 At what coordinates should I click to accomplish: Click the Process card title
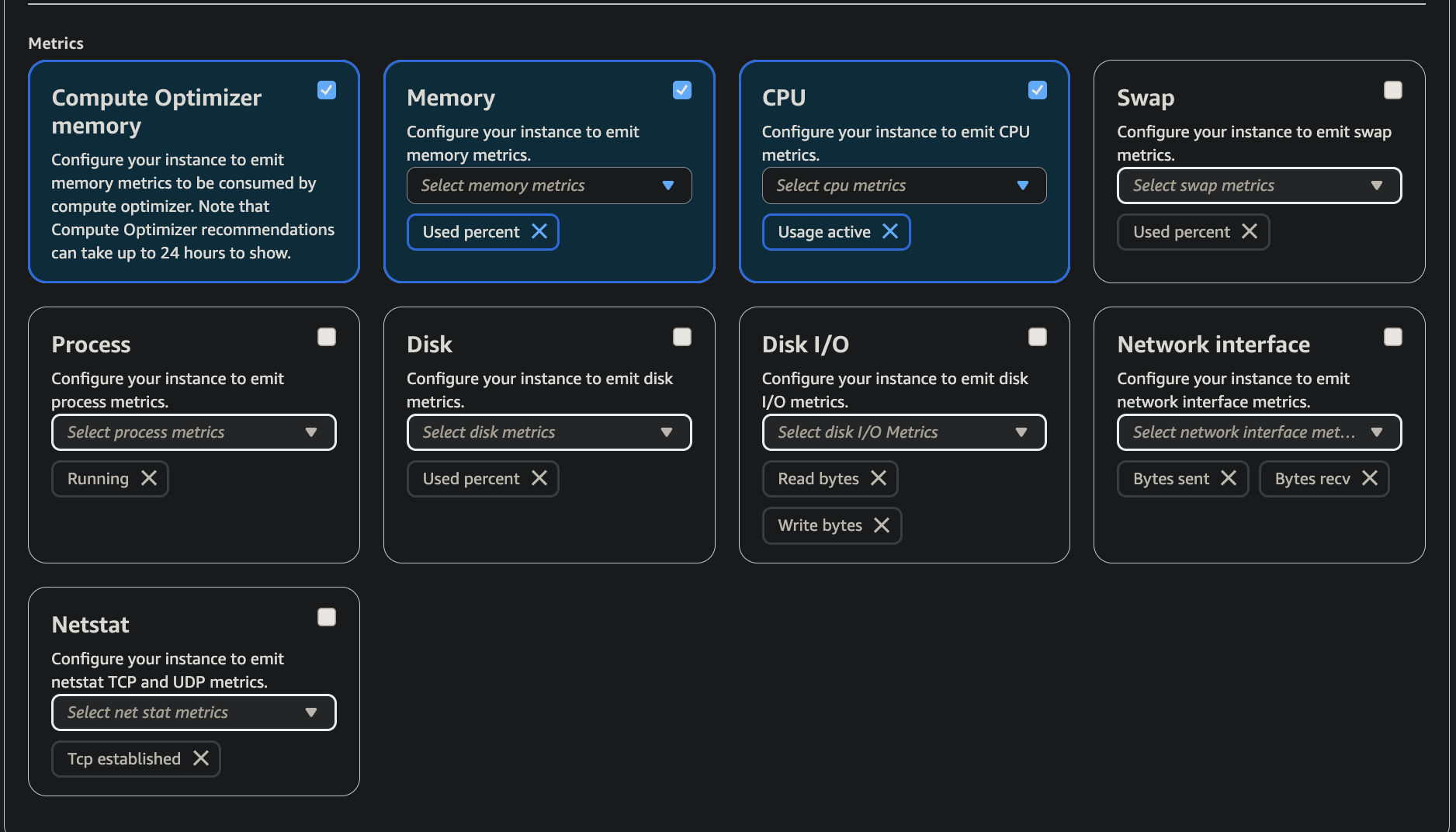91,345
